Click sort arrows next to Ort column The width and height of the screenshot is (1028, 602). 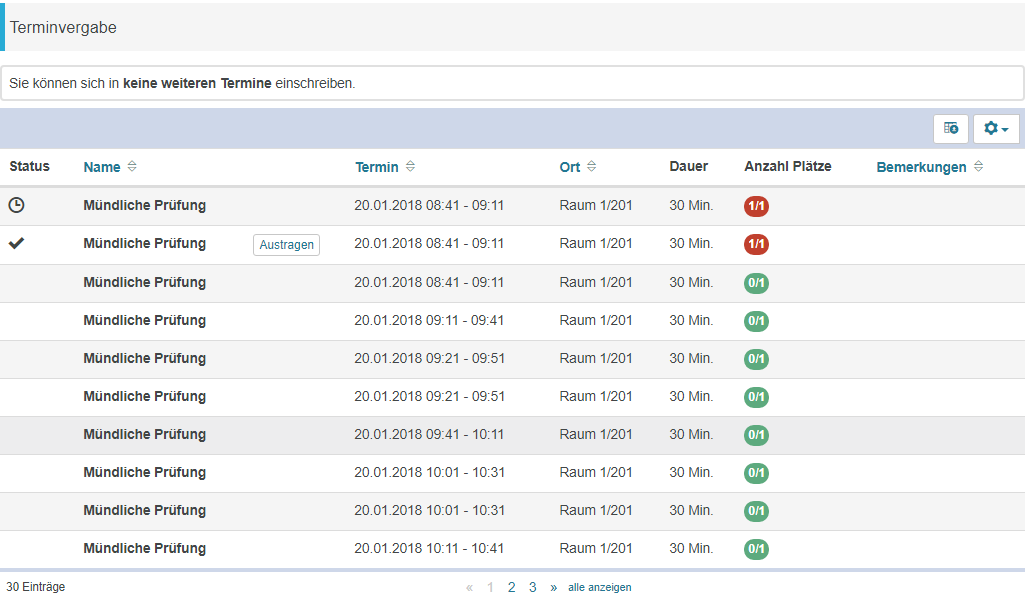[591, 167]
